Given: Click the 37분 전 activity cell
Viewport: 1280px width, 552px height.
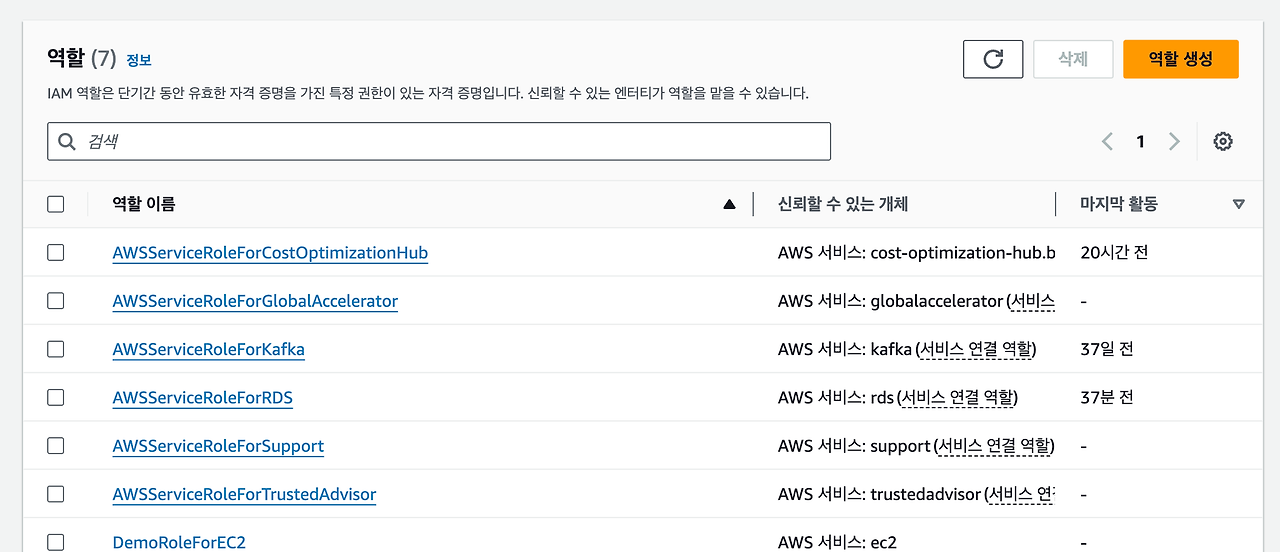Looking at the screenshot, I should tap(1107, 397).
